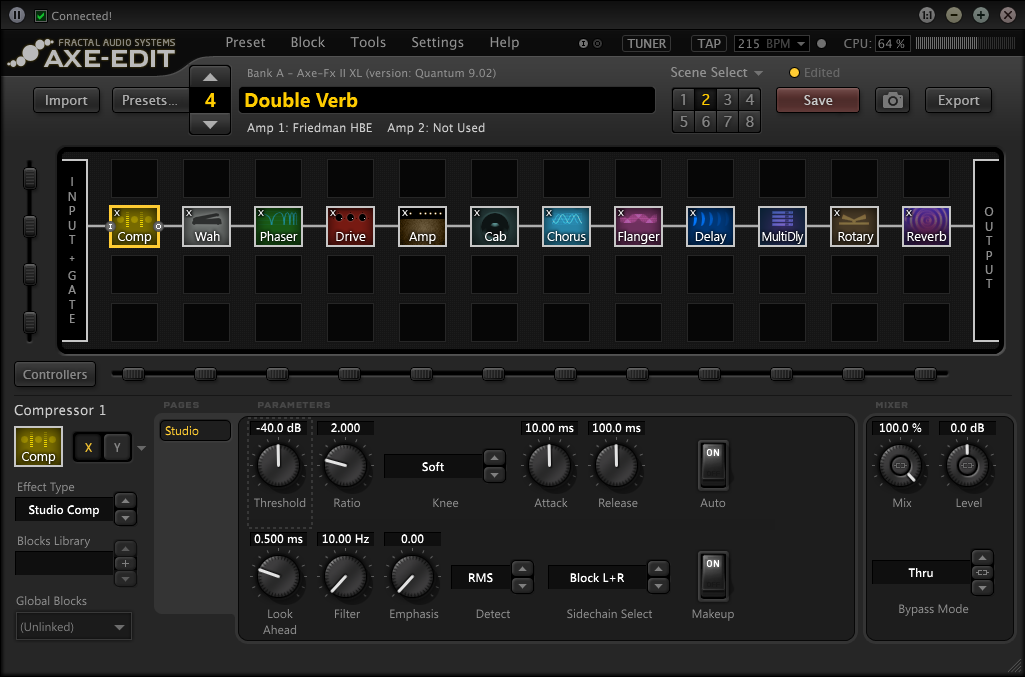Save the edited preset

pos(818,101)
